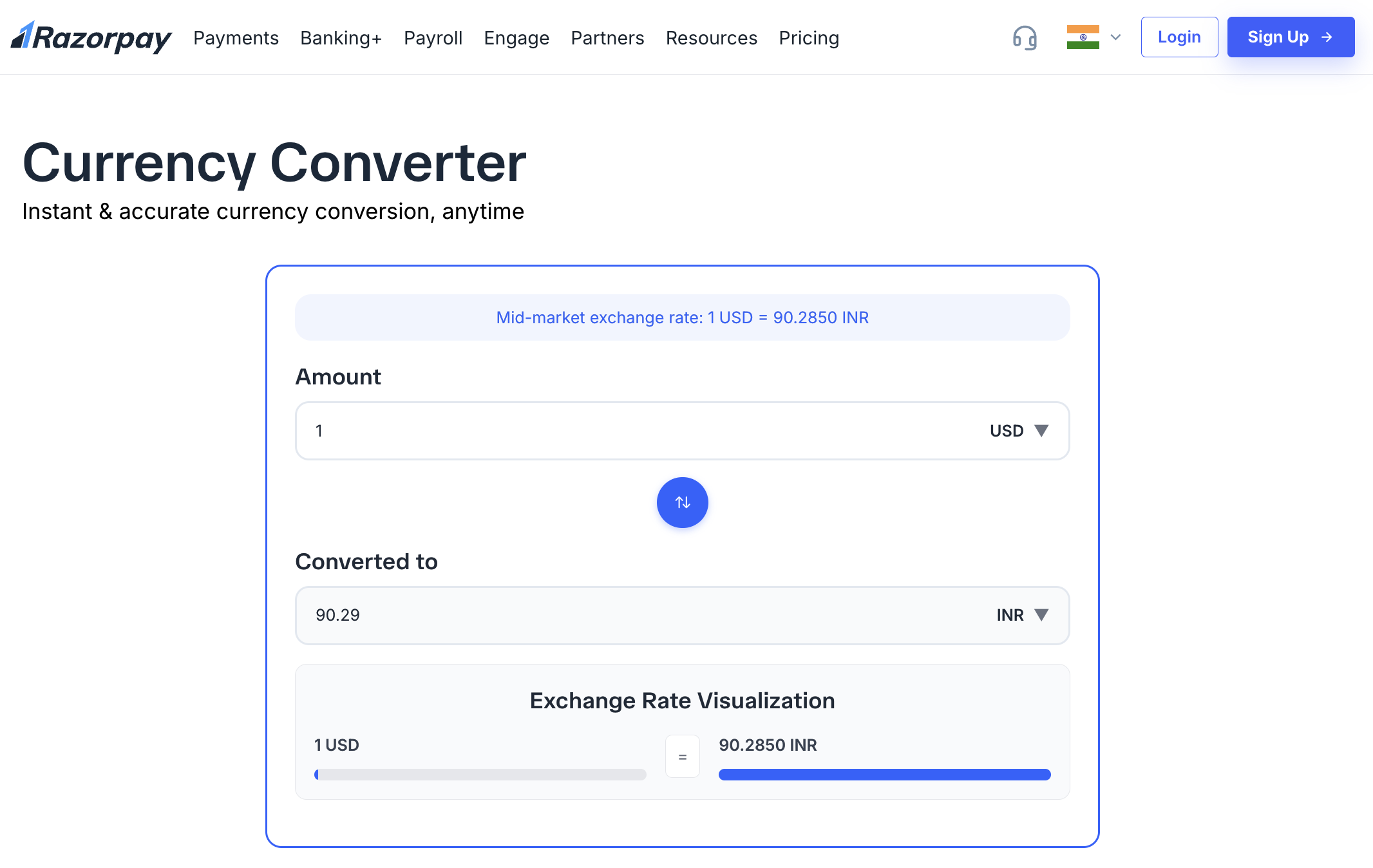The width and height of the screenshot is (1373, 868).
Task: Click the Login button
Action: point(1179,37)
